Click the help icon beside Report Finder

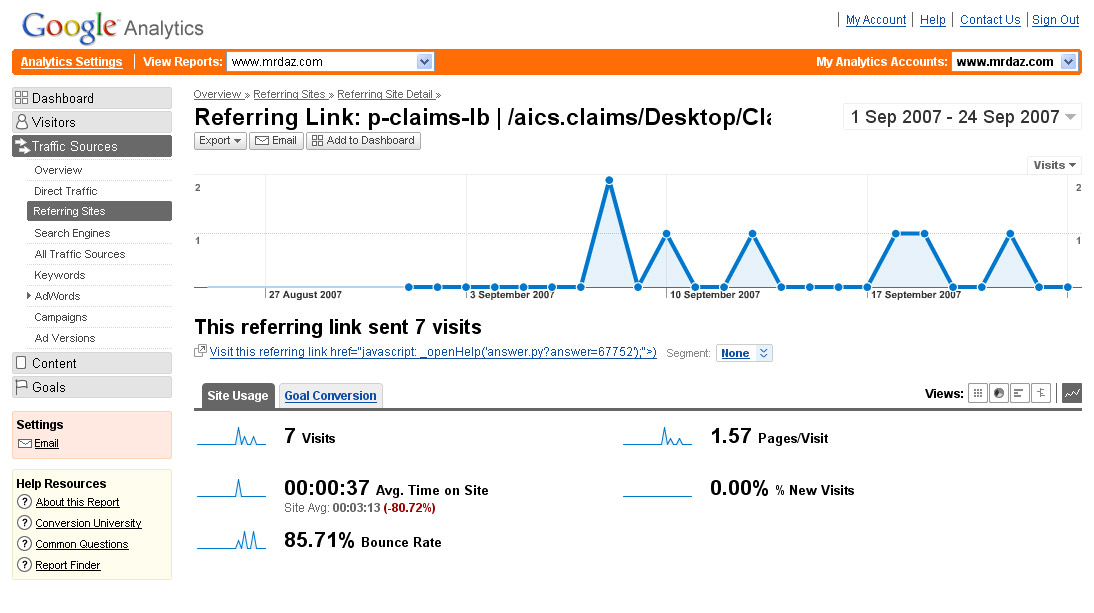click(x=25, y=565)
